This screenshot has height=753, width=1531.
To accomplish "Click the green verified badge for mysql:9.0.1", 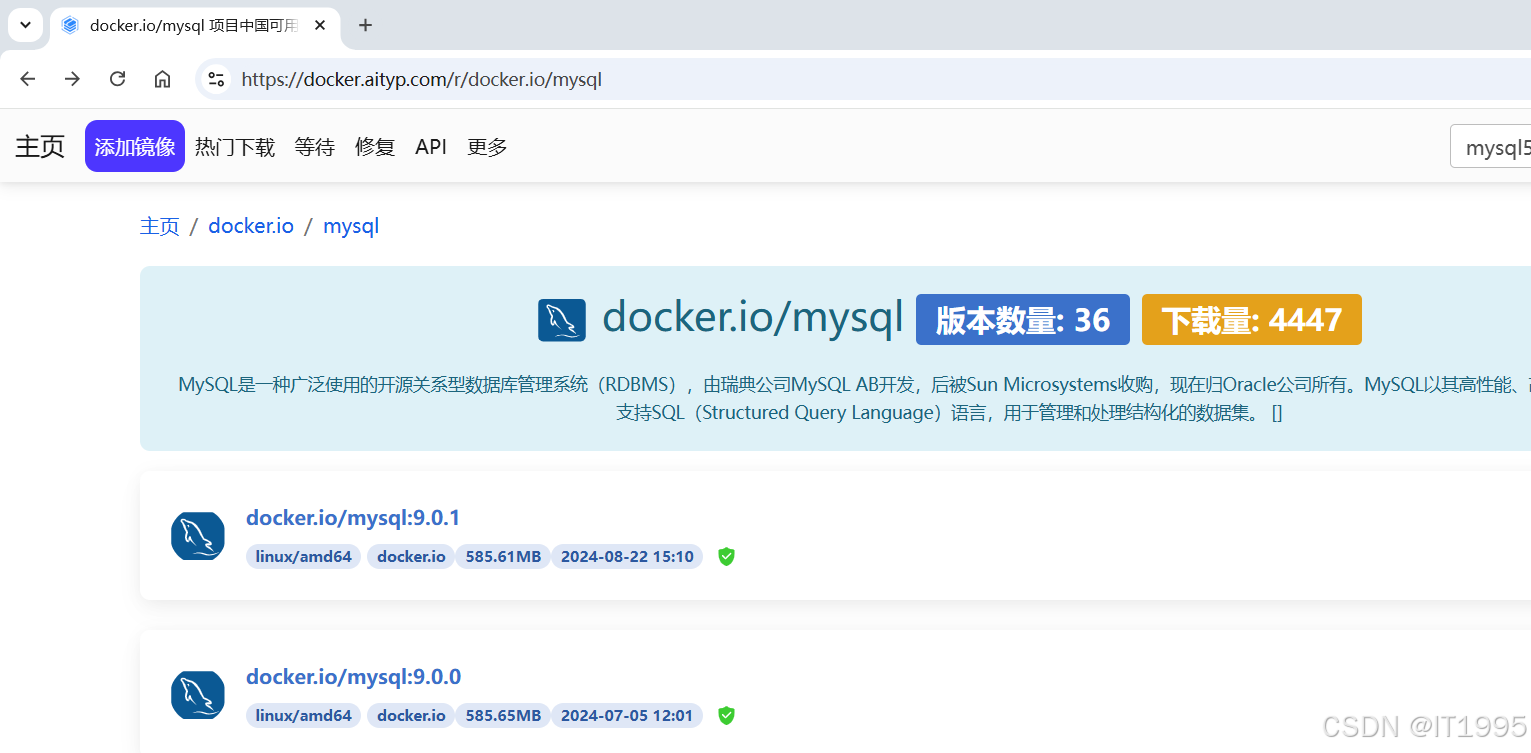I will point(726,557).
